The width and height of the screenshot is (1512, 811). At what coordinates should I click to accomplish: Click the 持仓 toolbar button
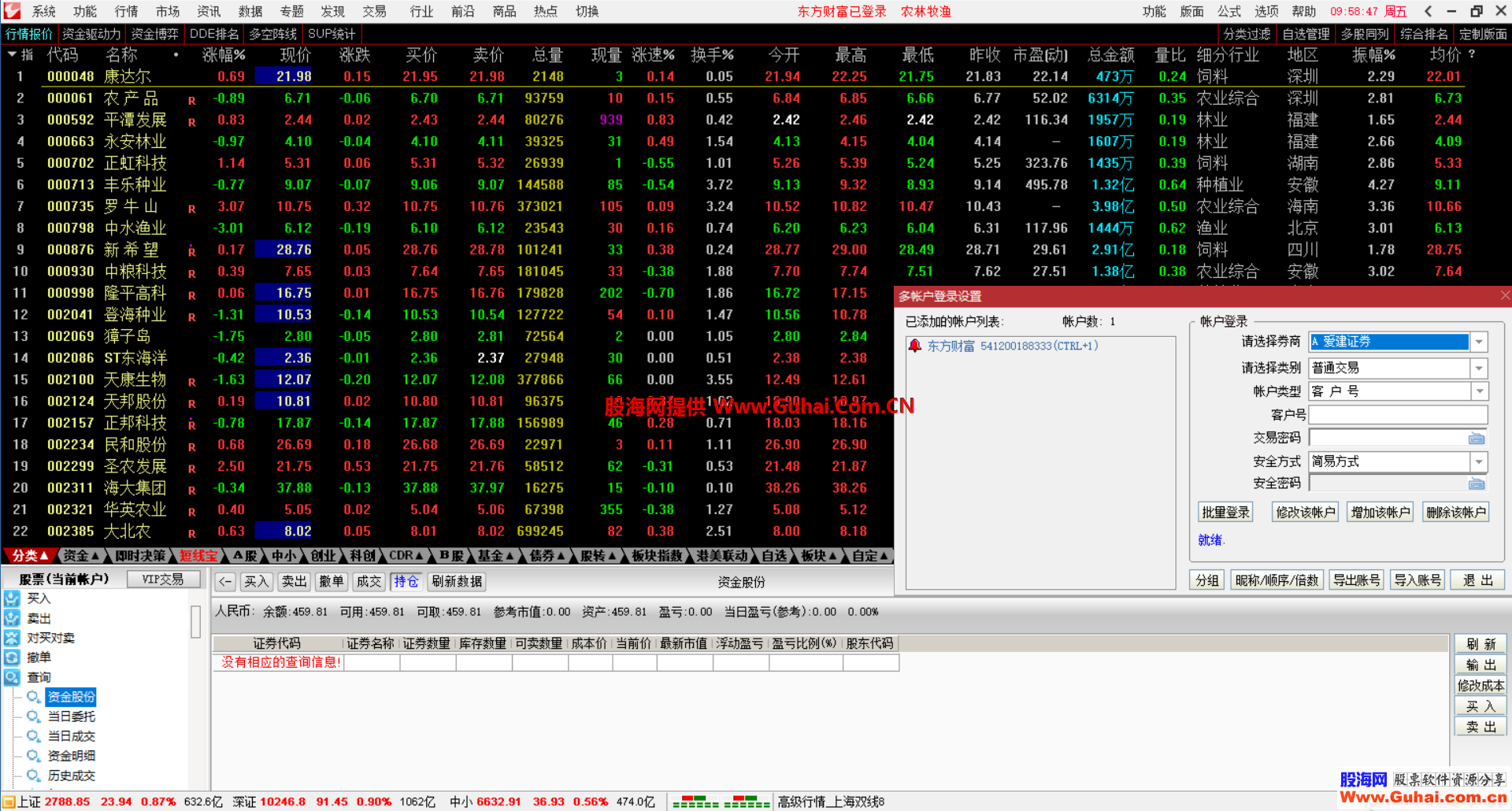point(406,582)
